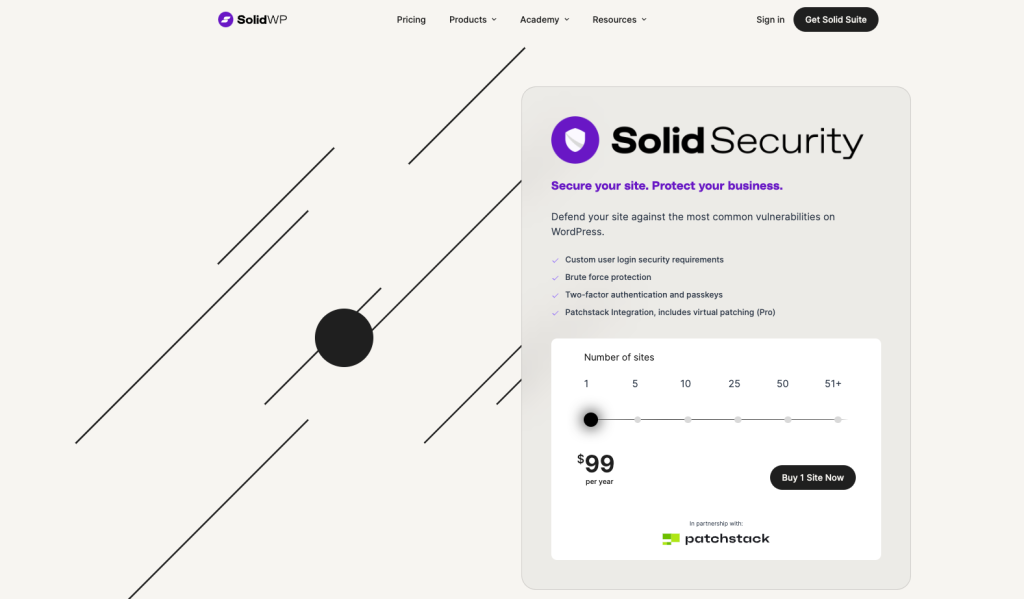The height and width of the screenshot is (599, 1024).
Task: Click the Sign in link
Action: (769, 18)
